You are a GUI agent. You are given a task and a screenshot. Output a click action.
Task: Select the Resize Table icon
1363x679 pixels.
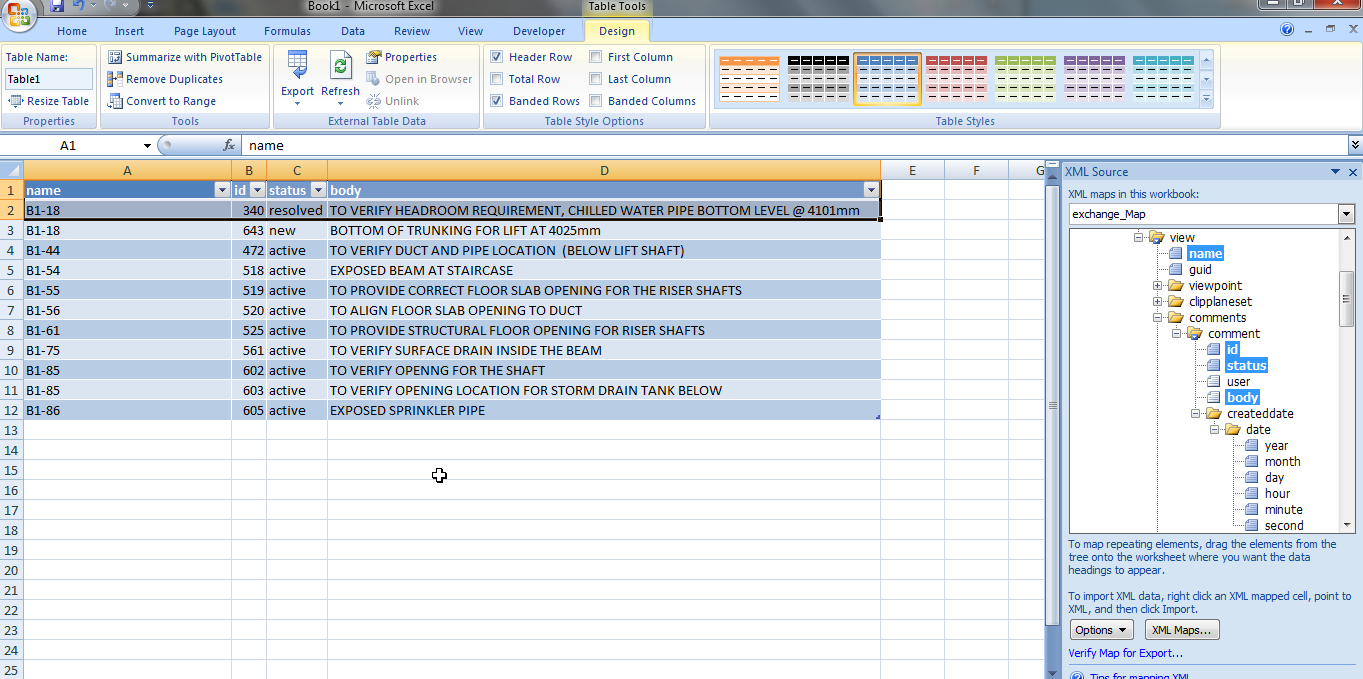pos(15,100)
